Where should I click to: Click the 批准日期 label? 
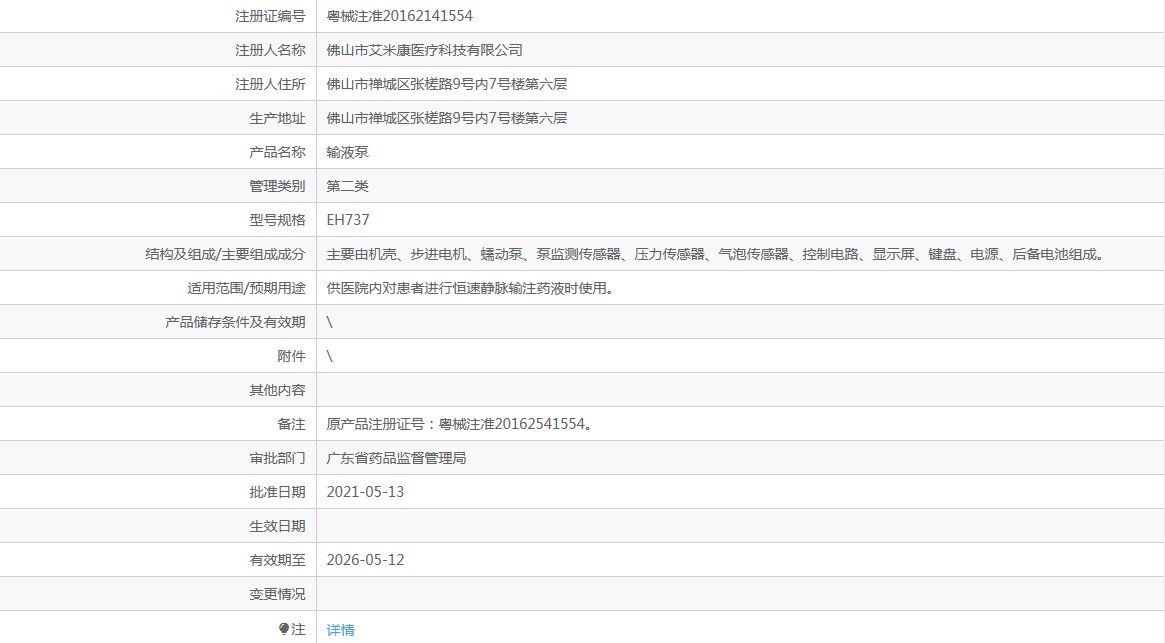(277, 492)
